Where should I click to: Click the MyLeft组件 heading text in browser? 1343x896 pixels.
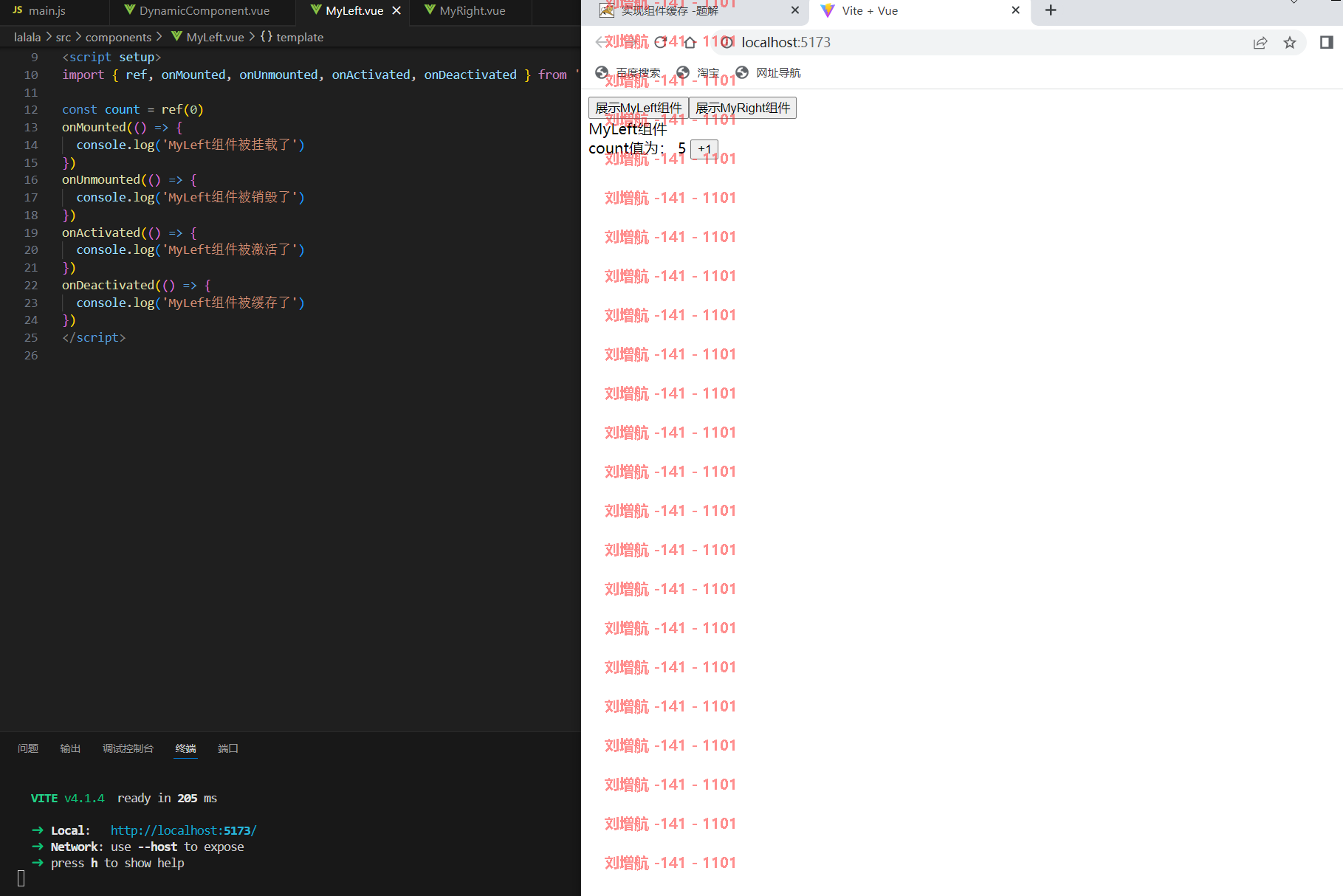[x=628, y=129]
